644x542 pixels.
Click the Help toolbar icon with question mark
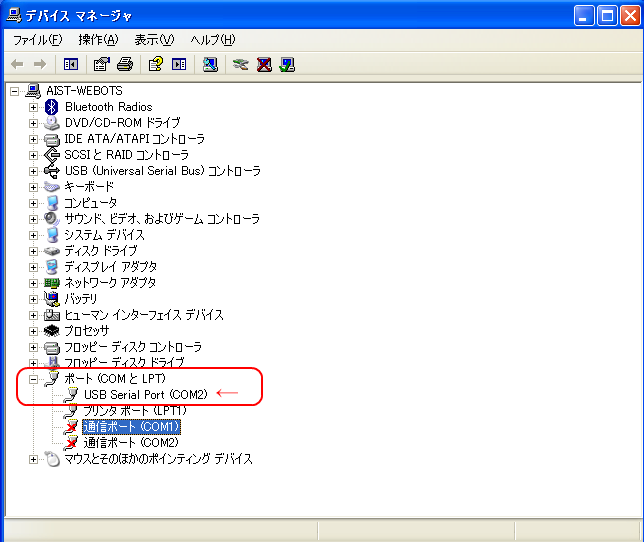pyautogui.click(x=155, y=64)
